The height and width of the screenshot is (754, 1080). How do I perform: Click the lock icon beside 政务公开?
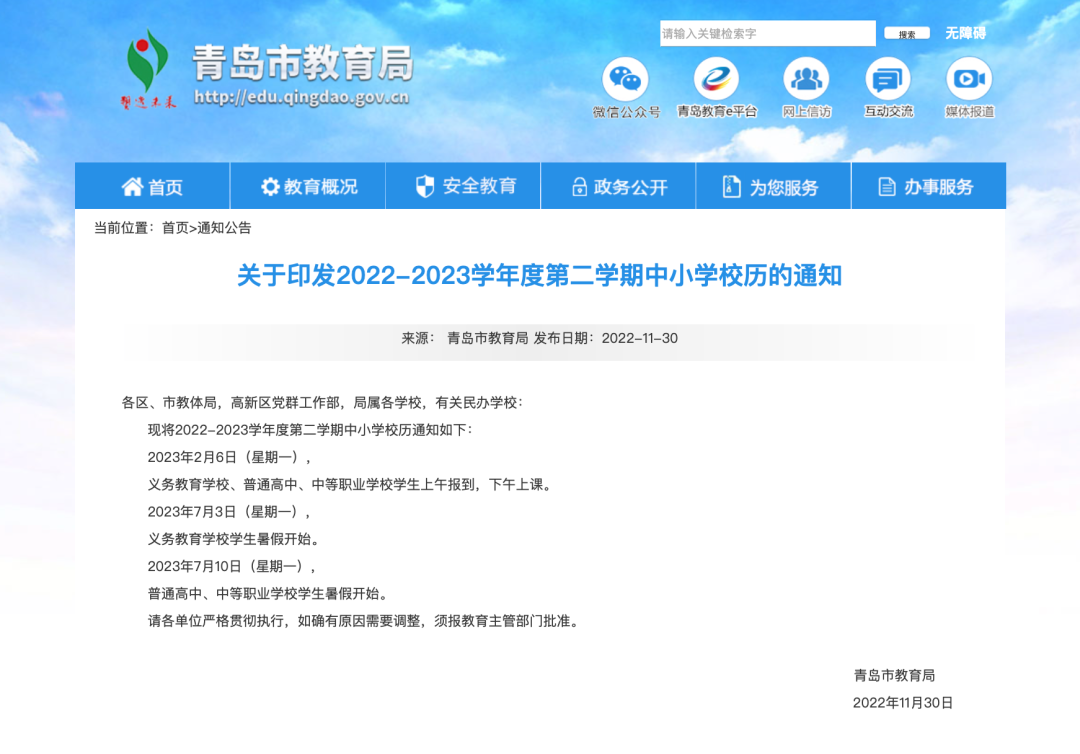[x=579, y=186]
